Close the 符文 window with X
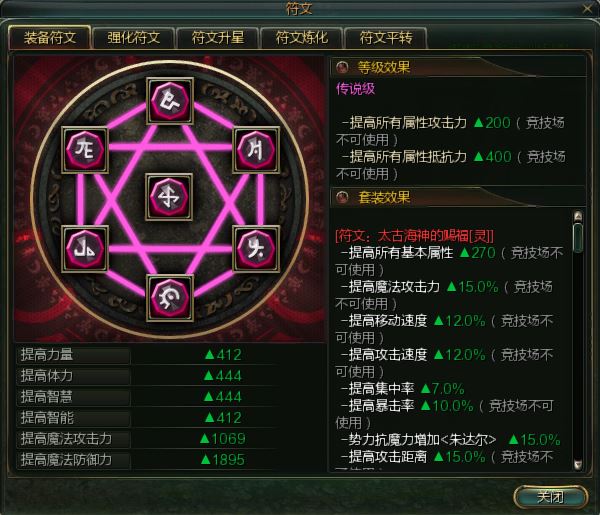600x515 pixels. pos(587,8)
